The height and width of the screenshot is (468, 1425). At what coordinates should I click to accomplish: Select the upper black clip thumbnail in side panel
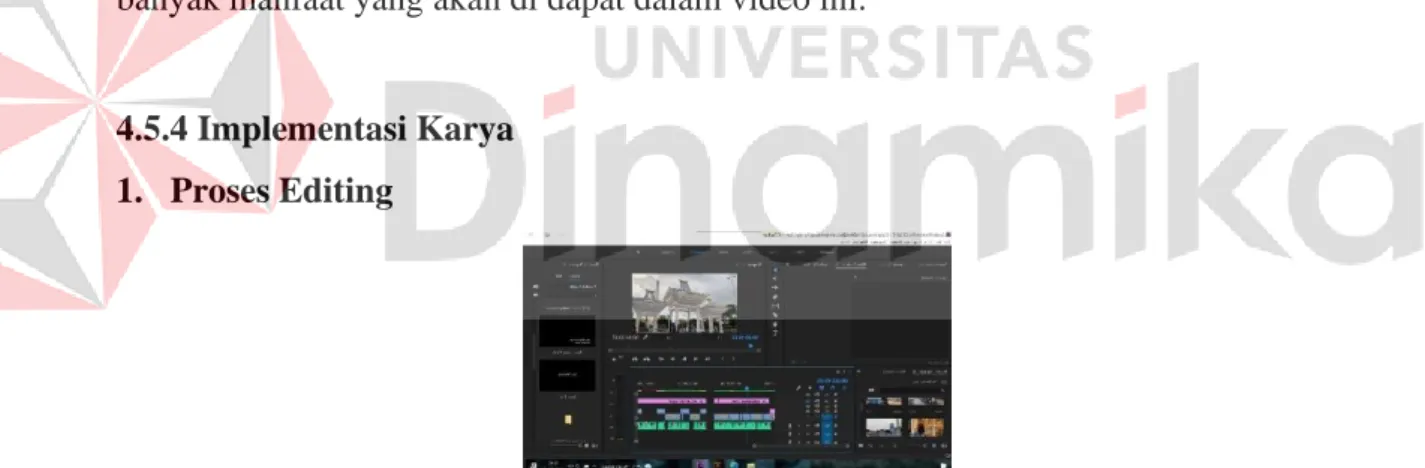567,332
